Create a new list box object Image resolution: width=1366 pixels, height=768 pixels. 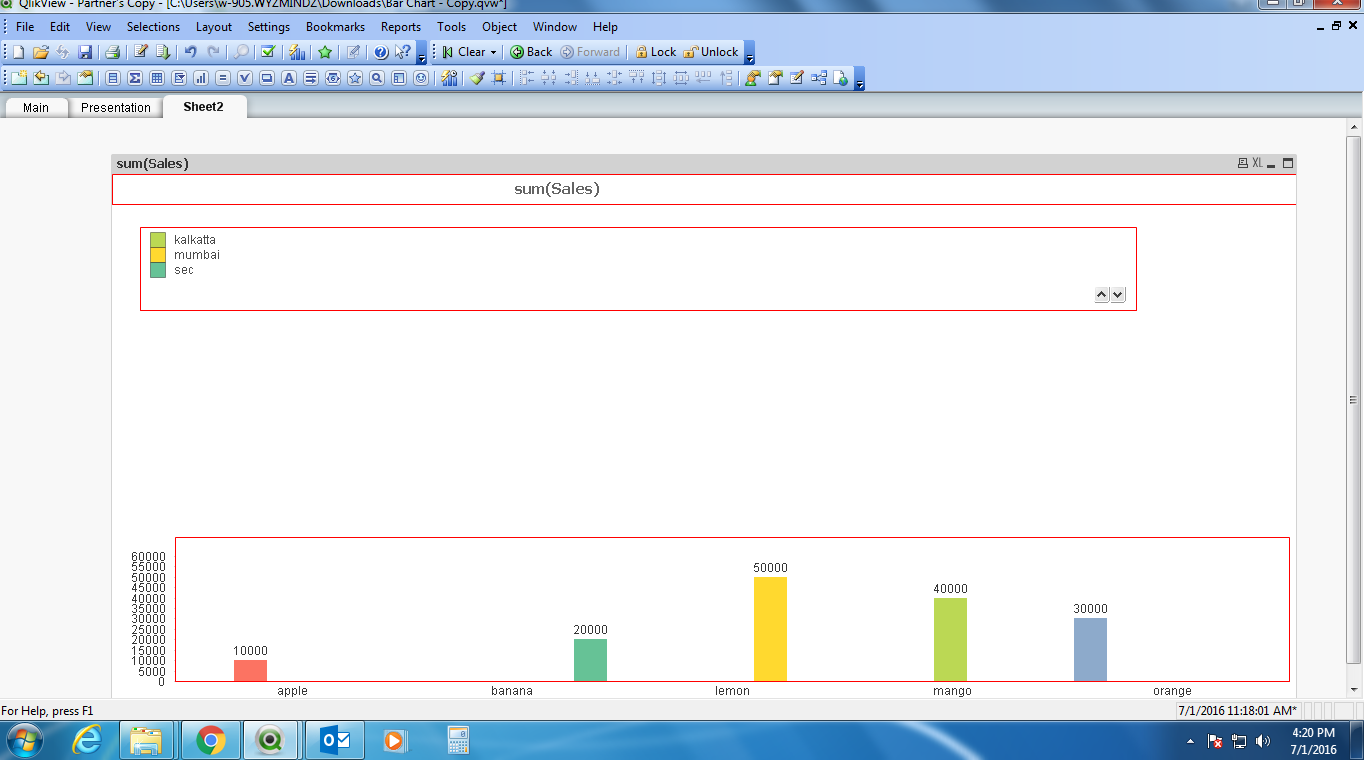[x=113, y=78]
